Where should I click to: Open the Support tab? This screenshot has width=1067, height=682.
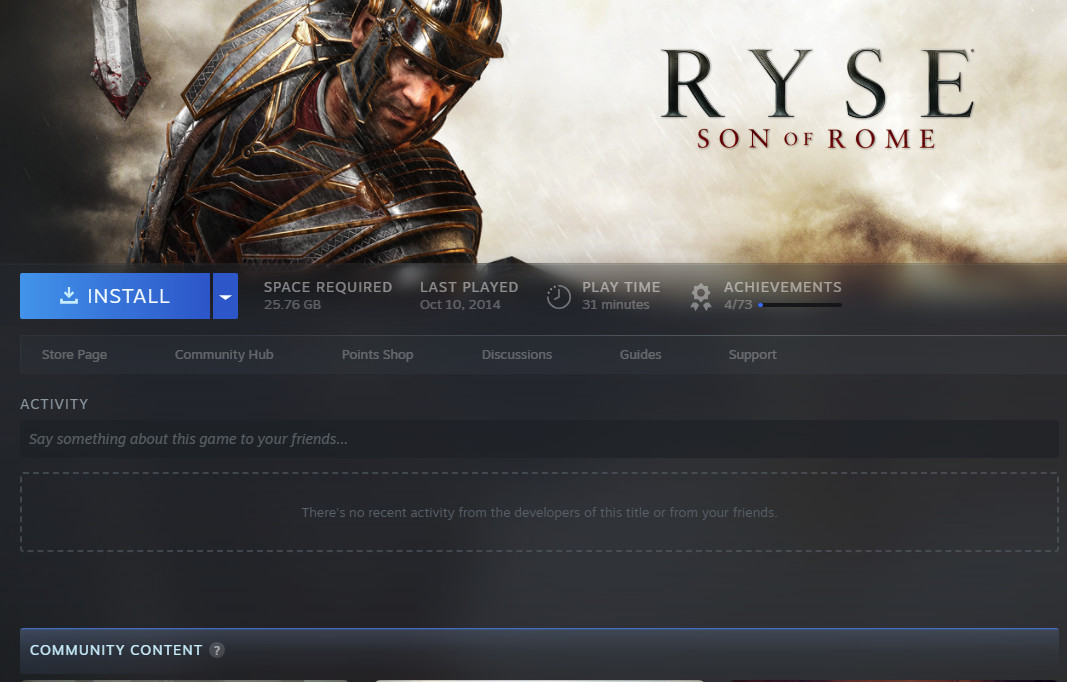coord(752,355)
